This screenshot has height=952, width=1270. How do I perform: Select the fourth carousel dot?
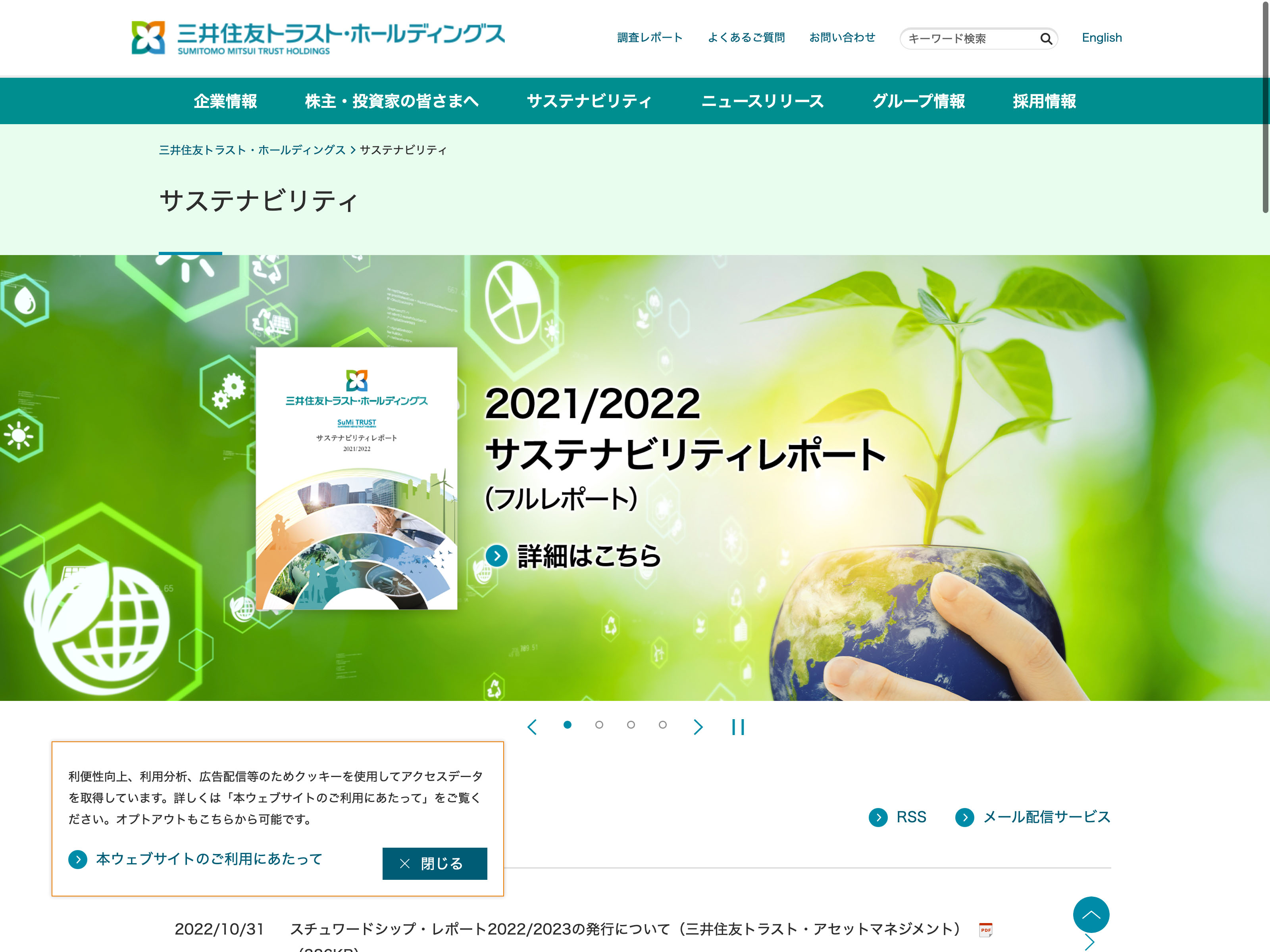tap(662, 725)
